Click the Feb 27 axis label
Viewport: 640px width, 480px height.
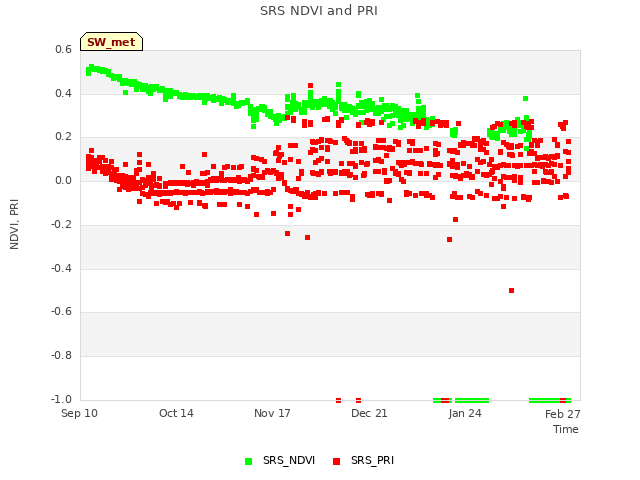point(562,414)
